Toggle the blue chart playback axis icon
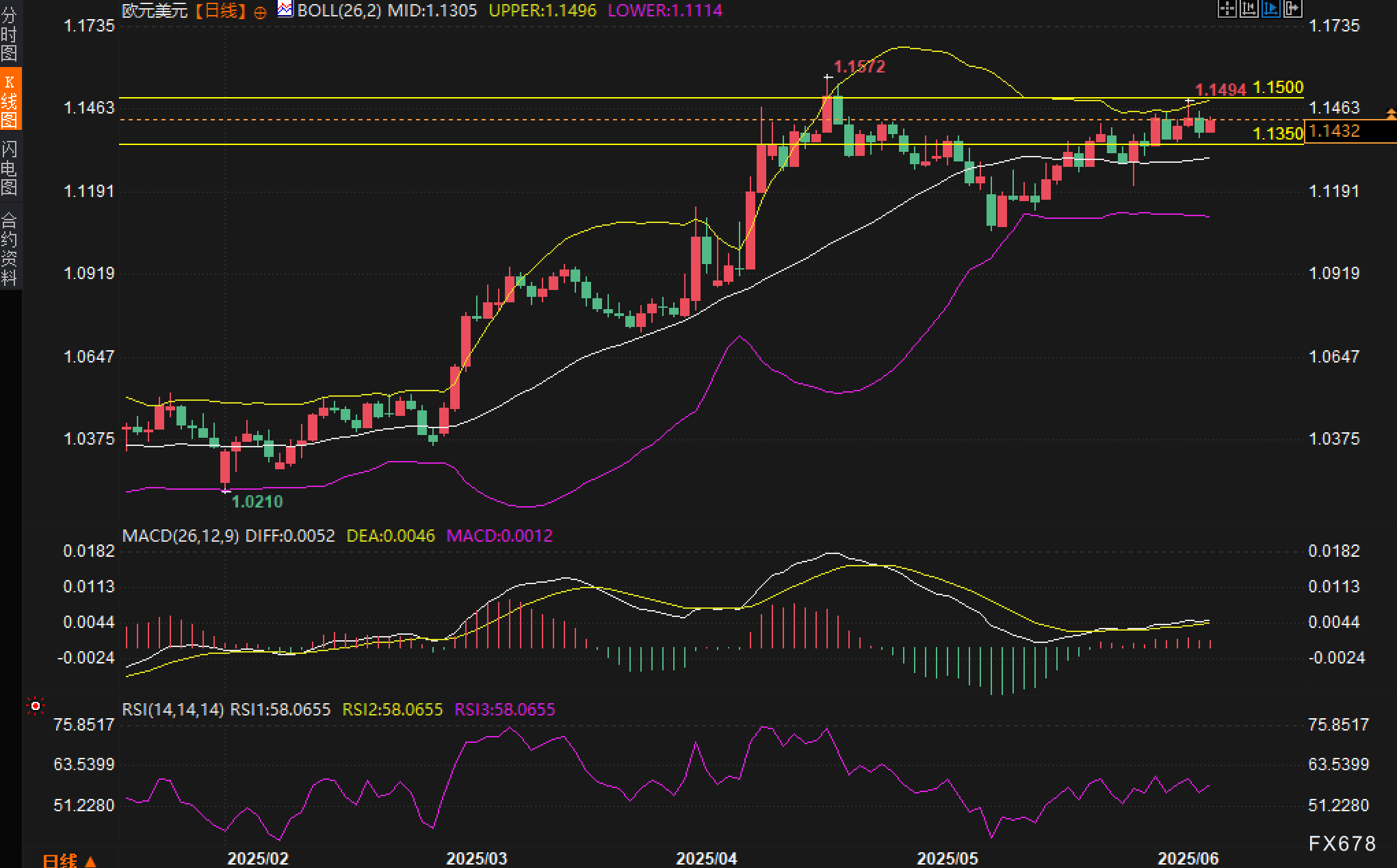 1270,9
